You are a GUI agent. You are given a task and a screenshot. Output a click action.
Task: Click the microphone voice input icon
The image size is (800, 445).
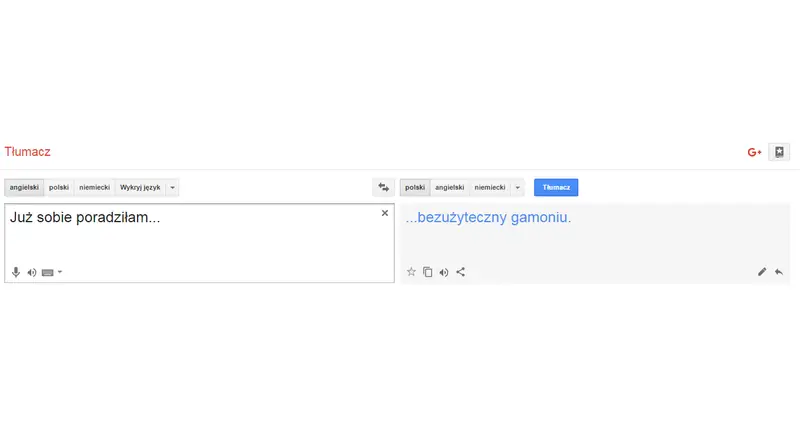16,272
